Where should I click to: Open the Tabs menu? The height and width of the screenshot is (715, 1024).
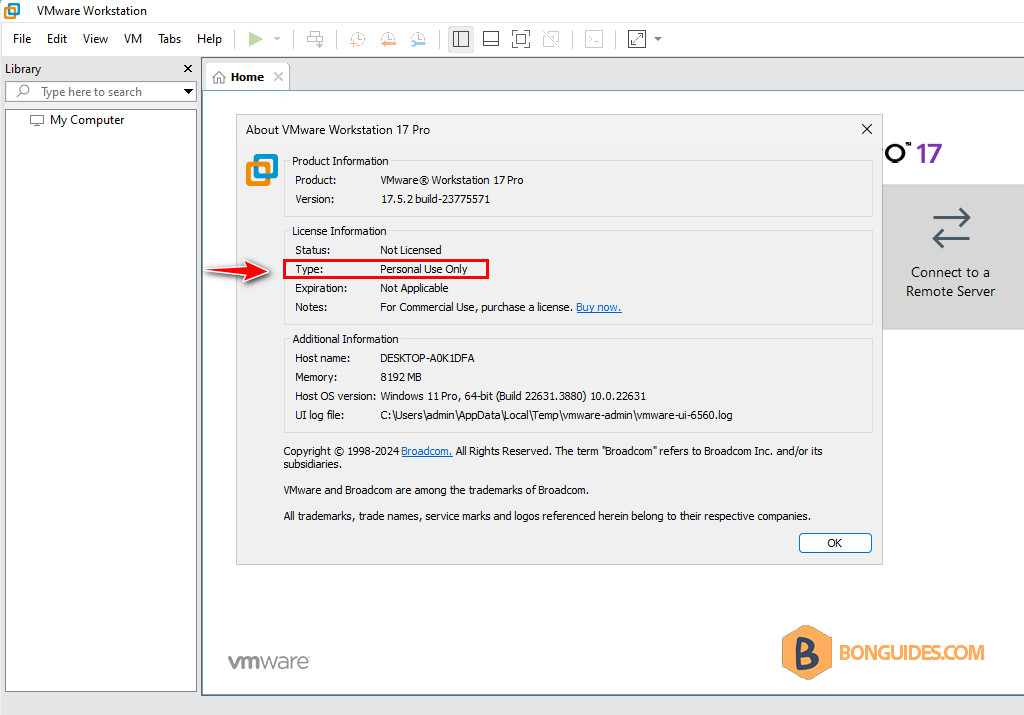click(x=170, y=39)
